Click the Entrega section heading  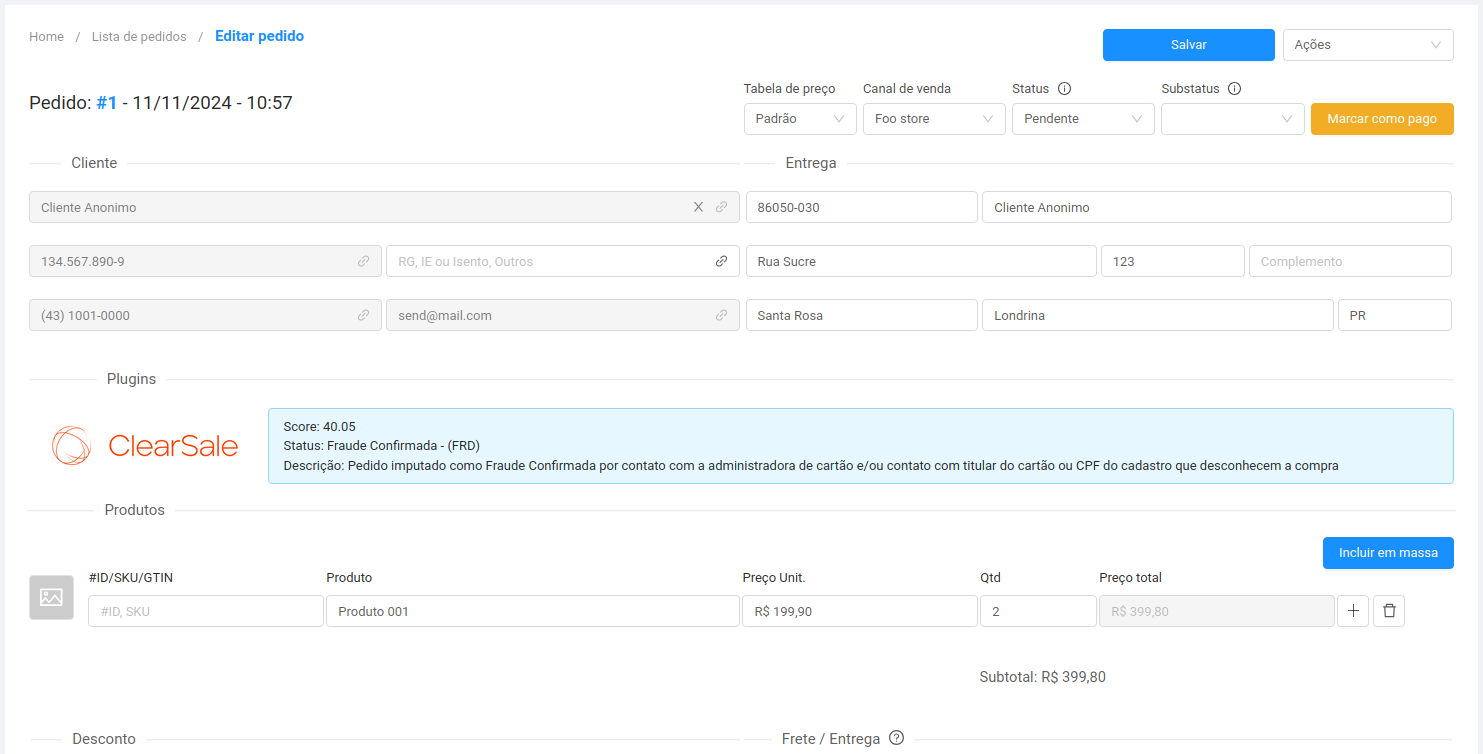coord(811,163)
